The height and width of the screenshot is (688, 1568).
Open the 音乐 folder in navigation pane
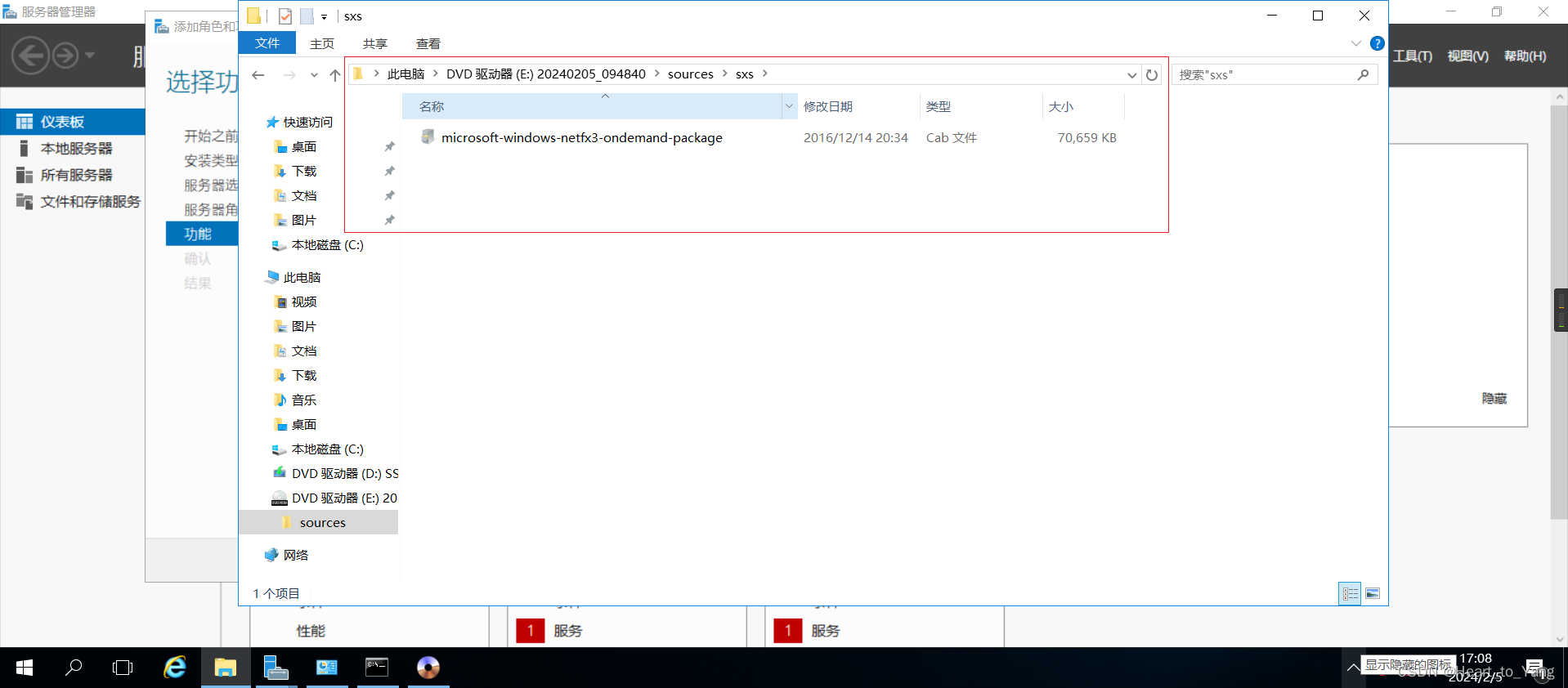[304, 400]
